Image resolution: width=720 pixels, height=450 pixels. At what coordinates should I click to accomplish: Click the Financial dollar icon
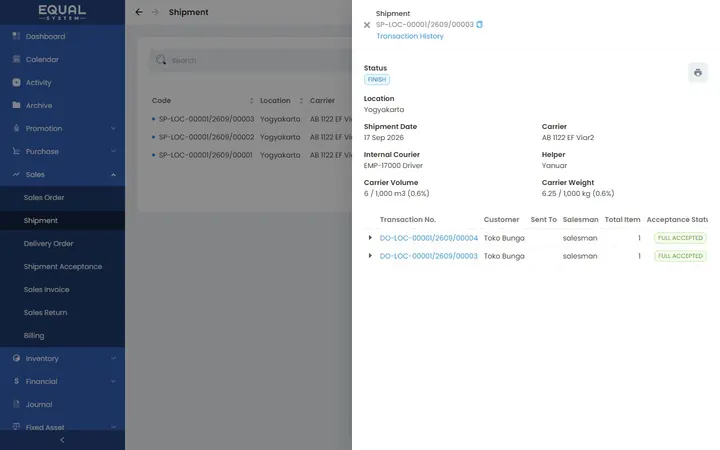coord(17,381)
